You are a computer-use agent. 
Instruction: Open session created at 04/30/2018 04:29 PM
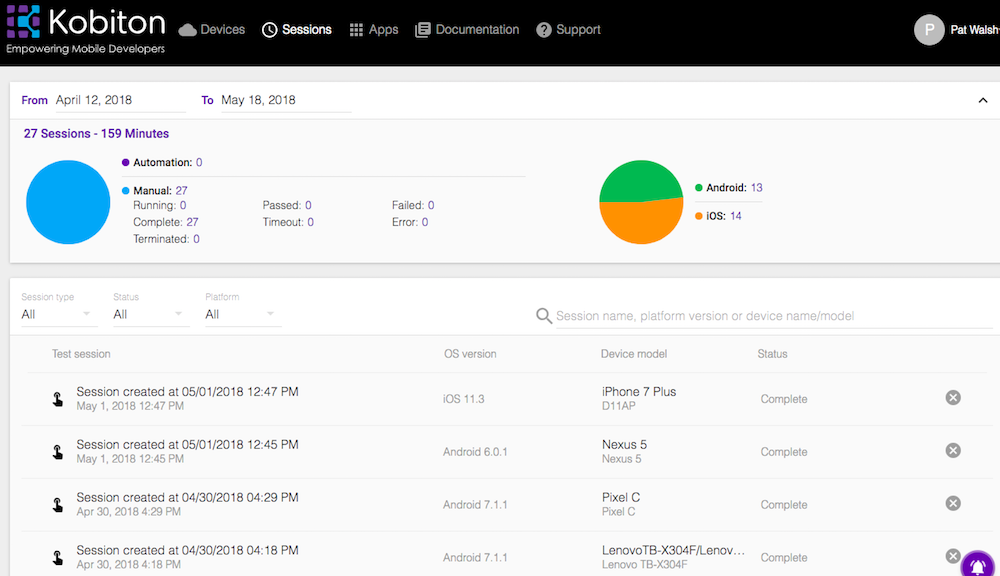(188, 498)
